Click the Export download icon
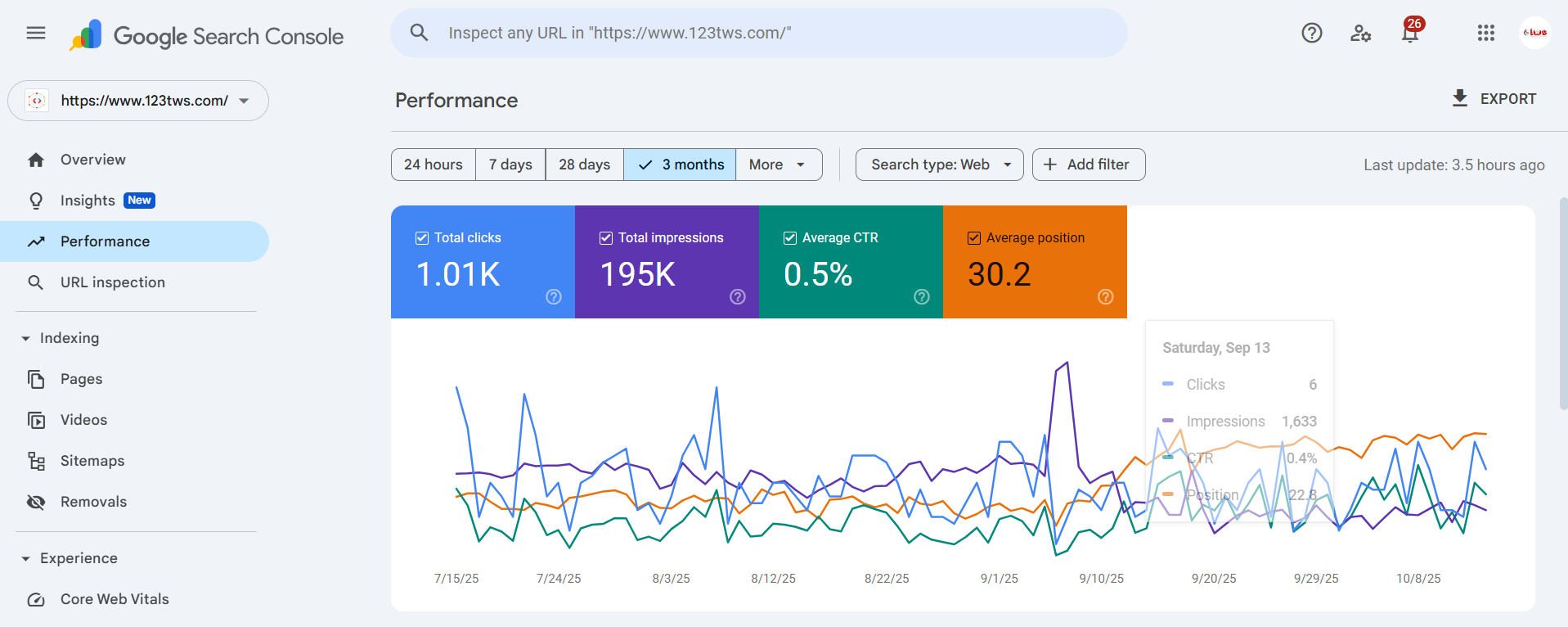 pyautogui.click(x=1459, y=98)
